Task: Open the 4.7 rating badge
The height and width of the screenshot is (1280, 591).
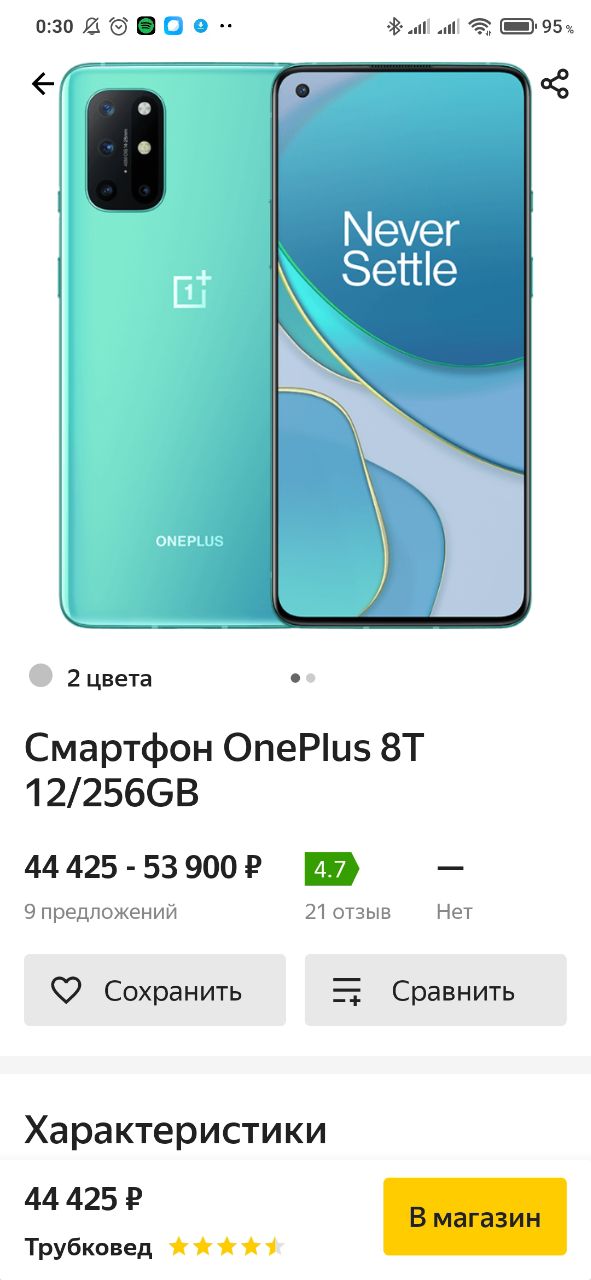Action: tap(331, 868)
